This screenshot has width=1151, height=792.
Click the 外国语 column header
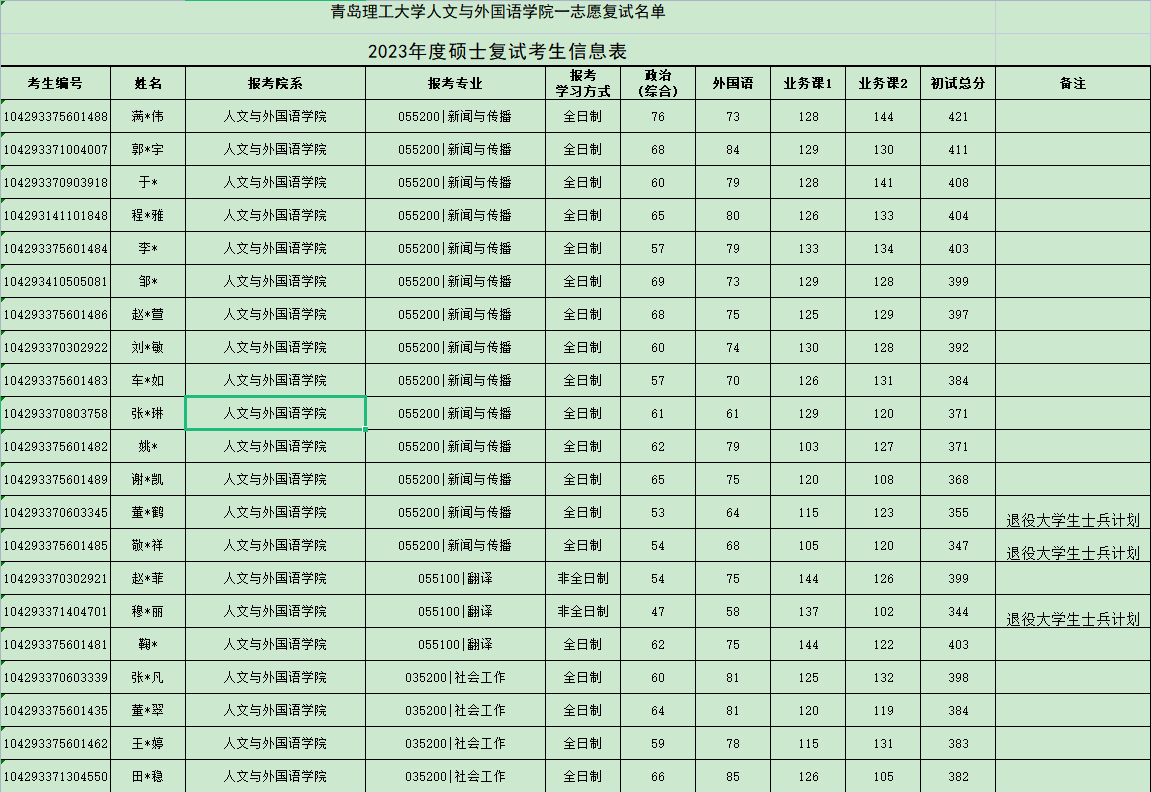pyautogui.click(x=733, y=83)
